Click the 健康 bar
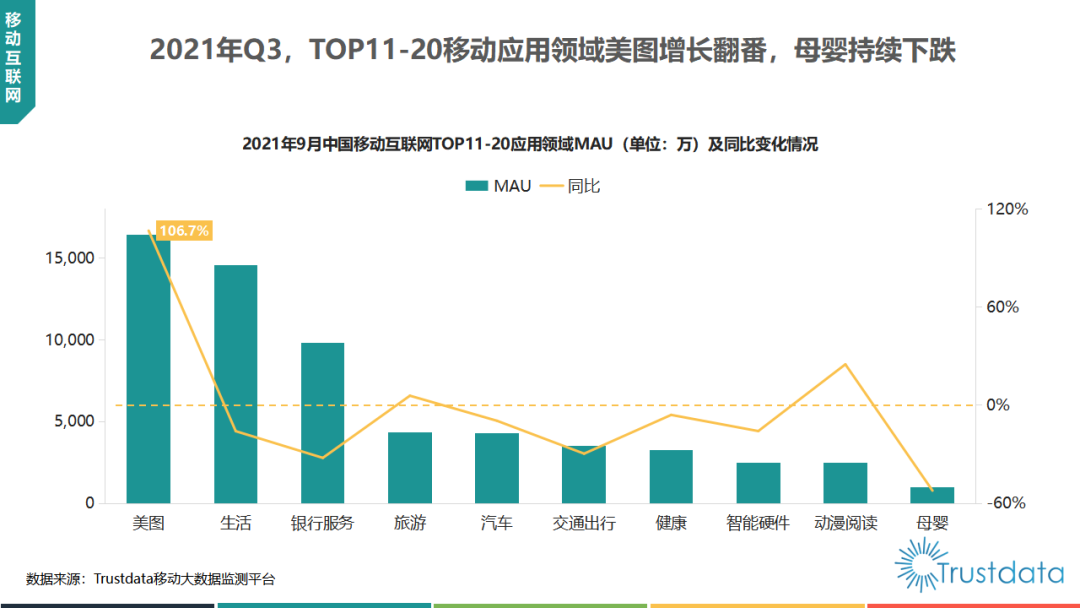Screen dimensions: 1080x608 click(x=671, y=476)
